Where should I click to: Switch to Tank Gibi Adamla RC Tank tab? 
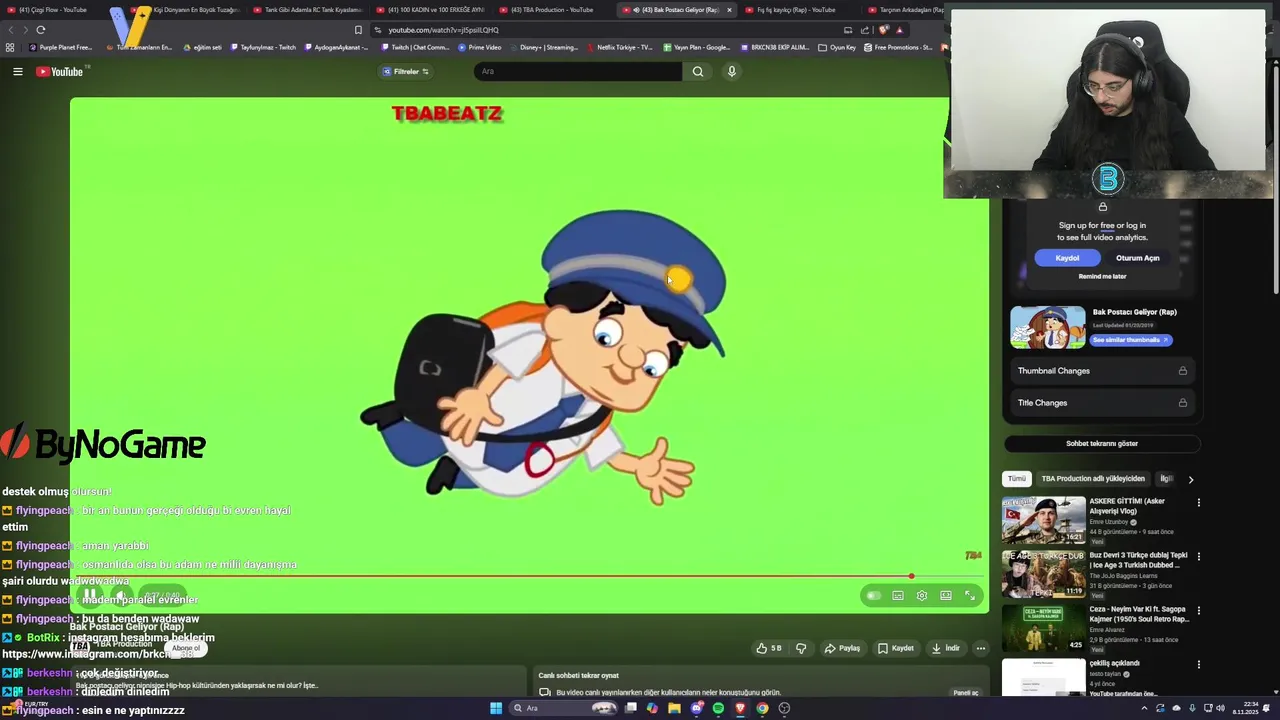(307, 10)
